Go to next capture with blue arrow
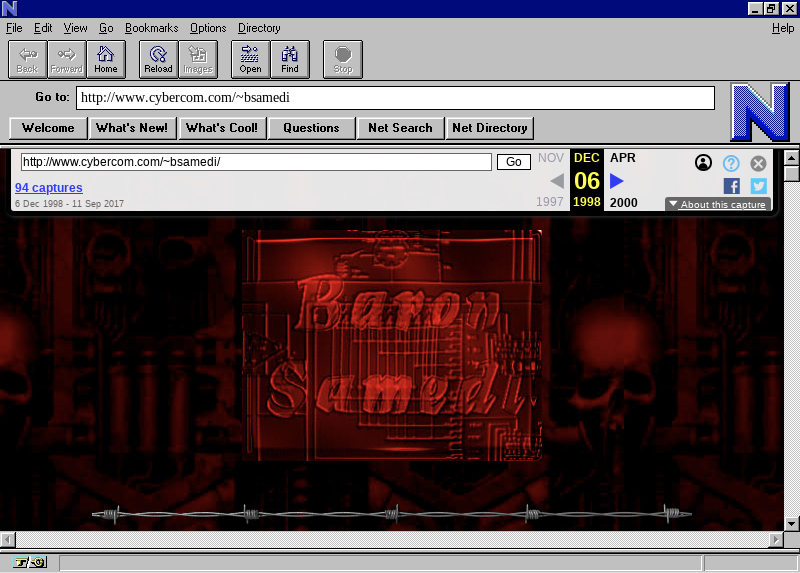 tap(617, 181)
